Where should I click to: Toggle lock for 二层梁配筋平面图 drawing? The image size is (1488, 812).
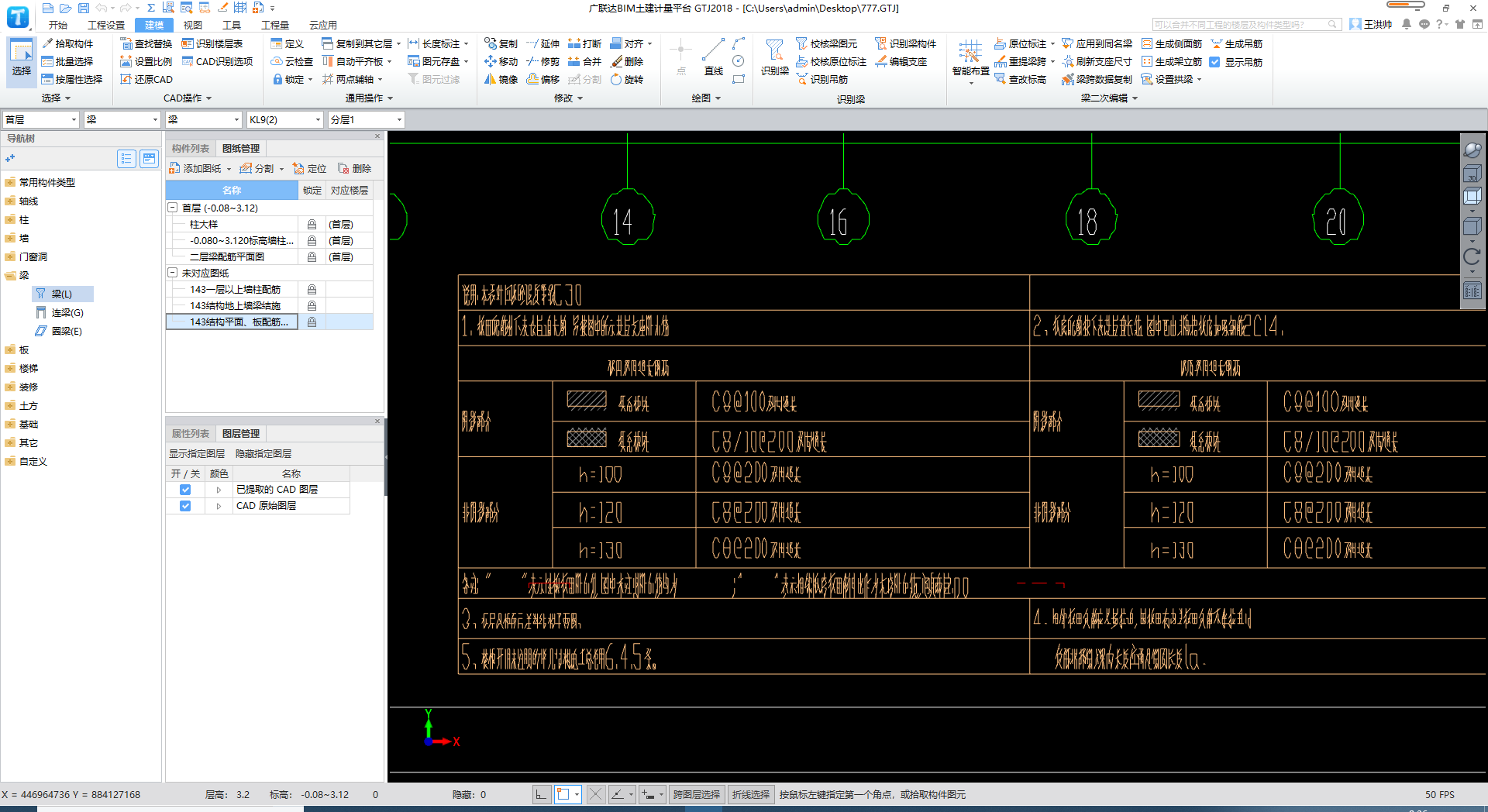click(x=312, y=257)
